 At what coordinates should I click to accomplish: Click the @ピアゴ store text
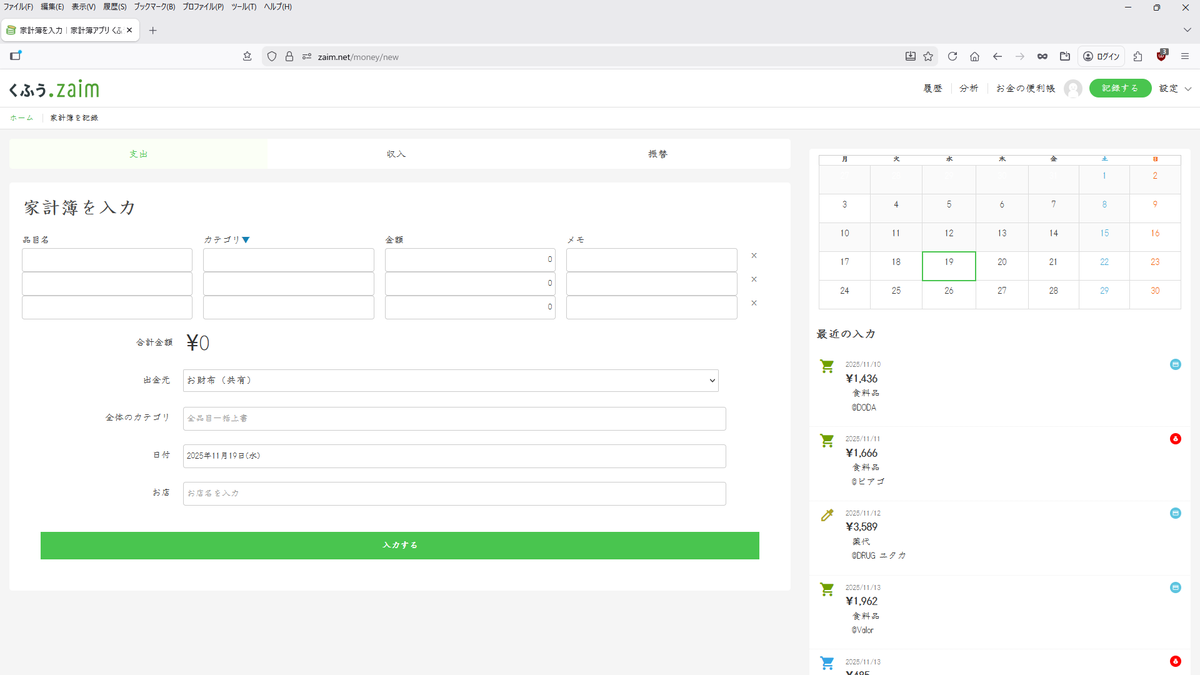pos(868,481)
